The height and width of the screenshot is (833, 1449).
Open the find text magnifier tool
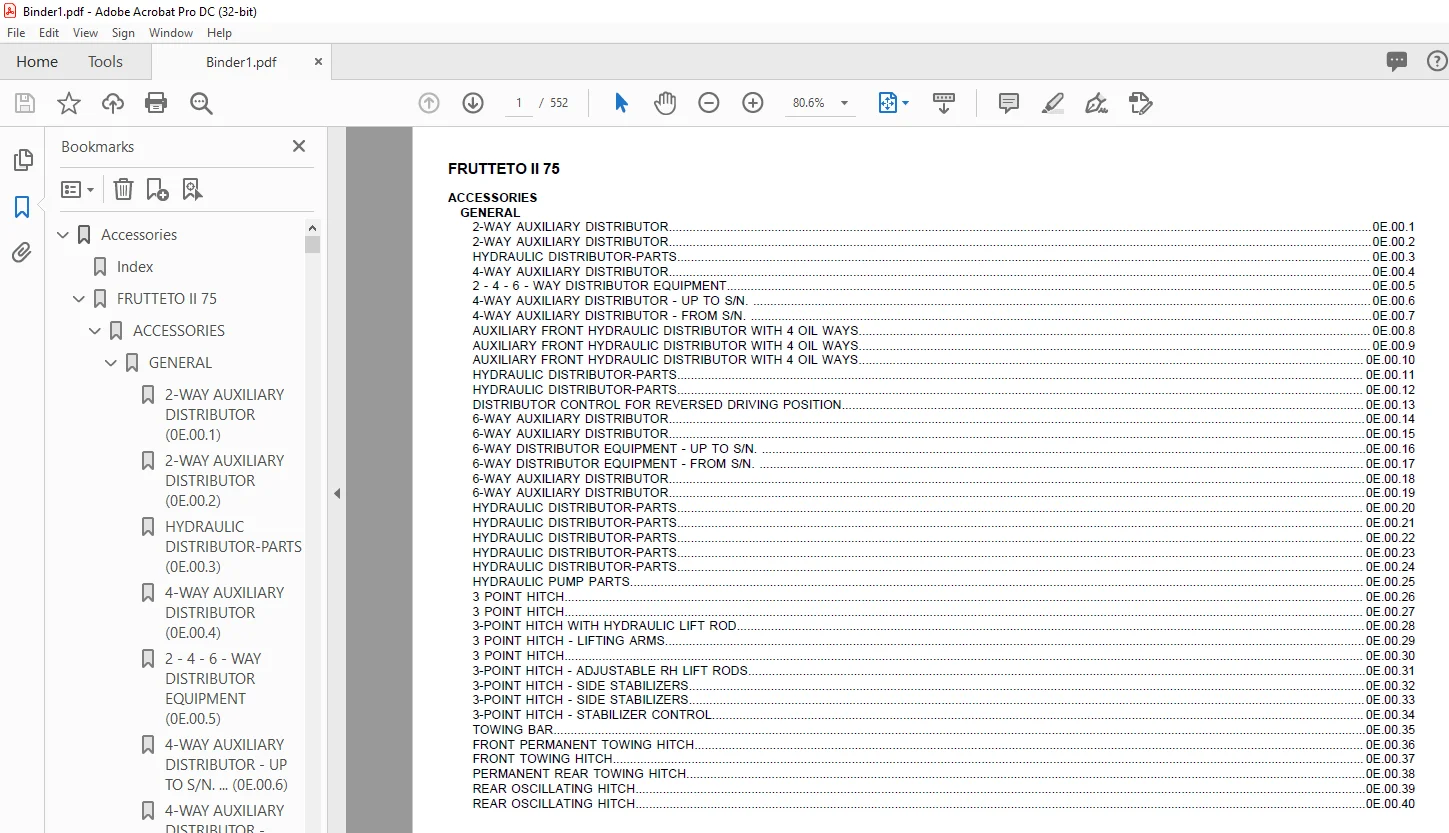(x=201, y=103)
